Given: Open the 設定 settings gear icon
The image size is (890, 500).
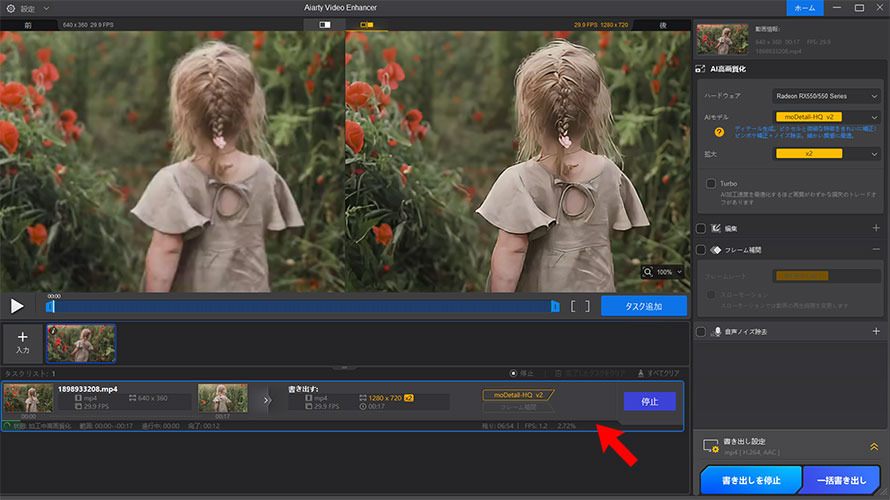Looking at the screenshot, I should point(10,9).
